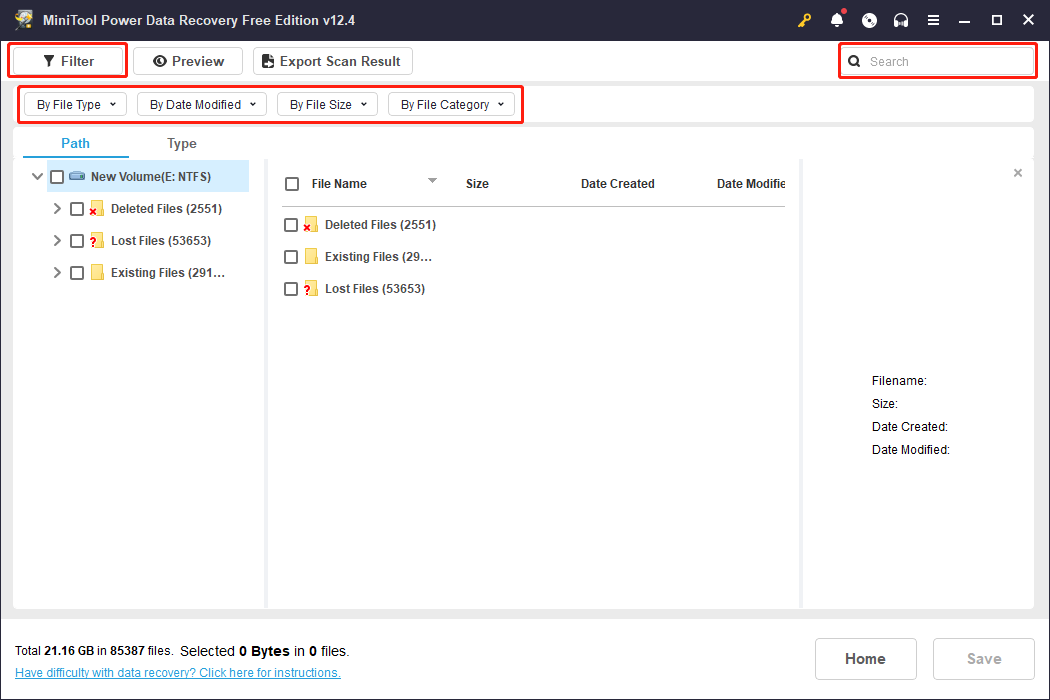The height and width of the screenshot is (700, 1050).
Task: Click the New Volume drive icon in tree
Action: (x=78, y=176)
